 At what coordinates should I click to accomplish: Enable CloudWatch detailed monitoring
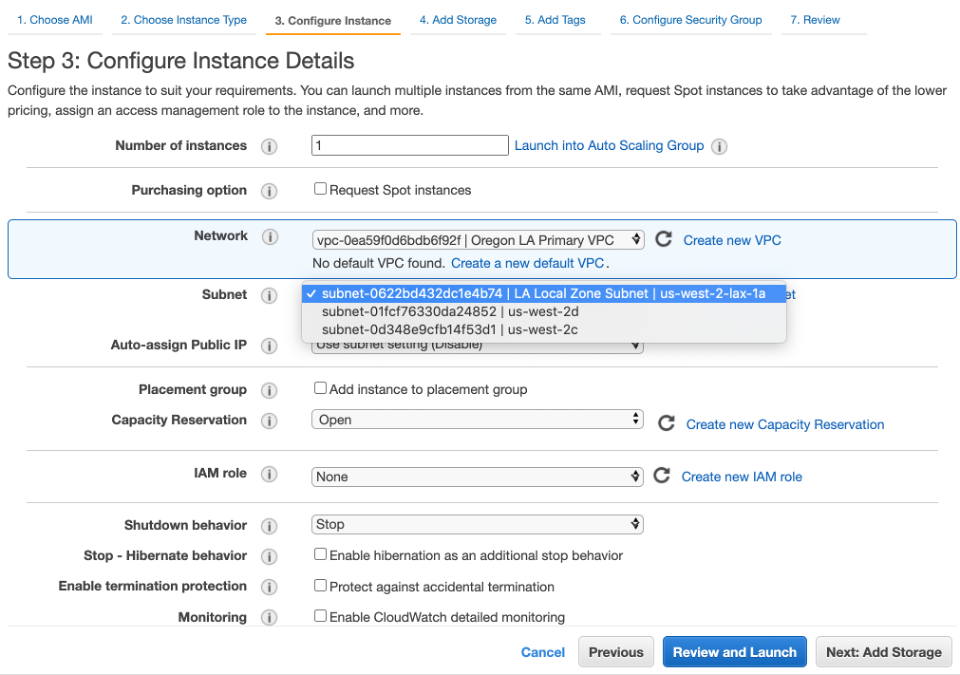click(321, 617)
